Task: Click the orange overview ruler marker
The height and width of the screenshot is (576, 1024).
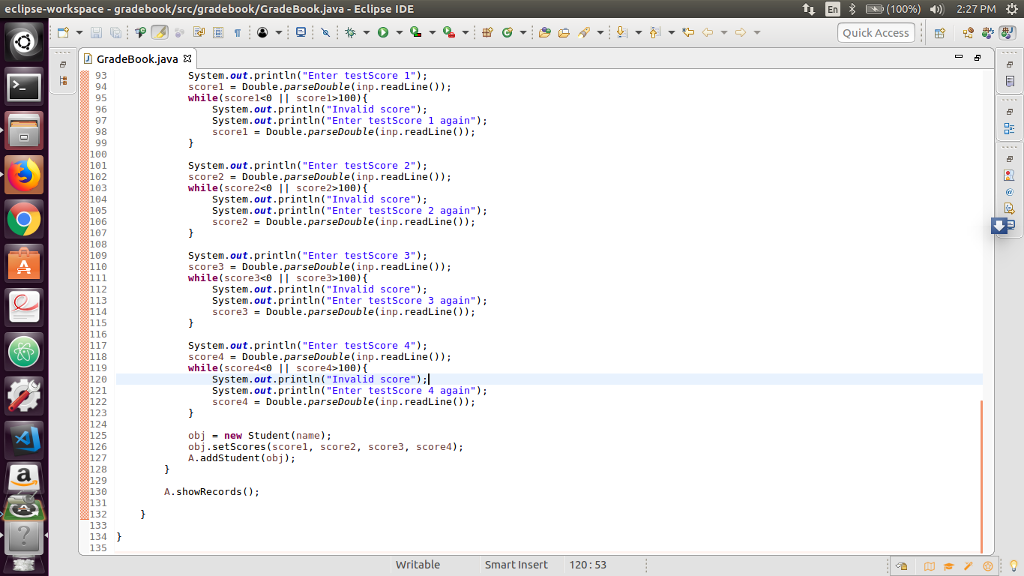Action: pos(981,477)
